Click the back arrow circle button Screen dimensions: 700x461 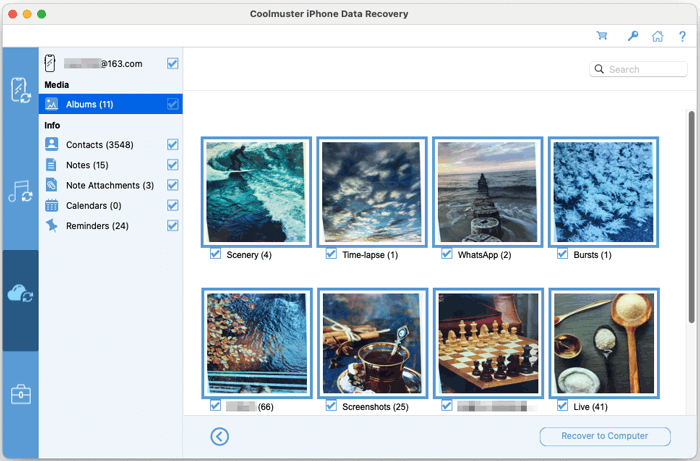220,436
